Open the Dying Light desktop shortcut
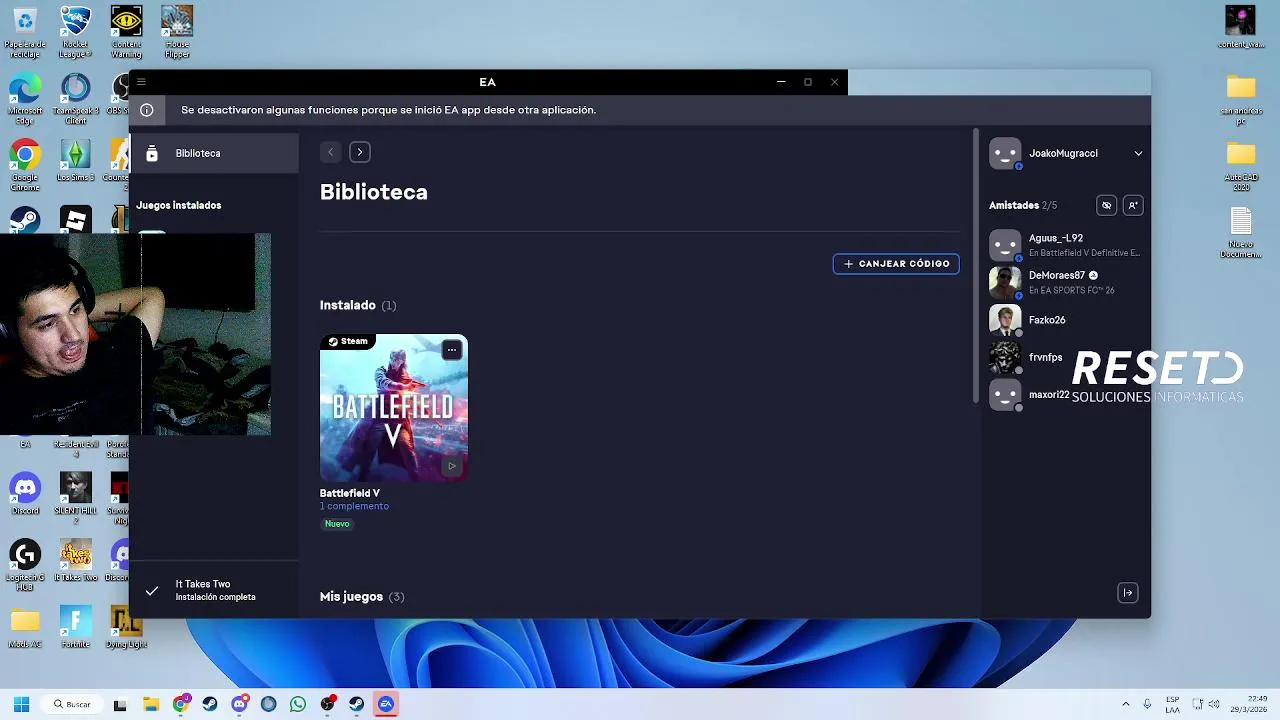This screenshot has width=1280, height=720. pos(126,628)
